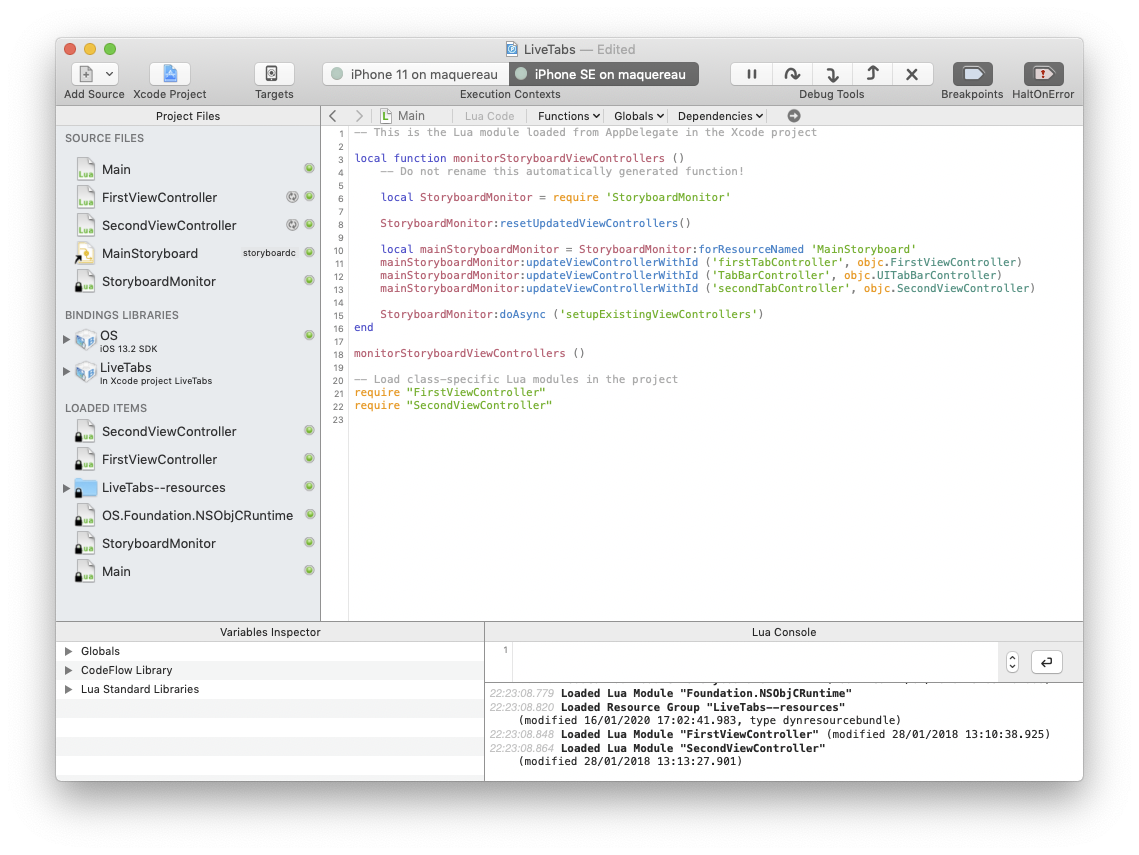Click green status dot for OS.Foundation.NSObjCRuntime

click(309, 514)
